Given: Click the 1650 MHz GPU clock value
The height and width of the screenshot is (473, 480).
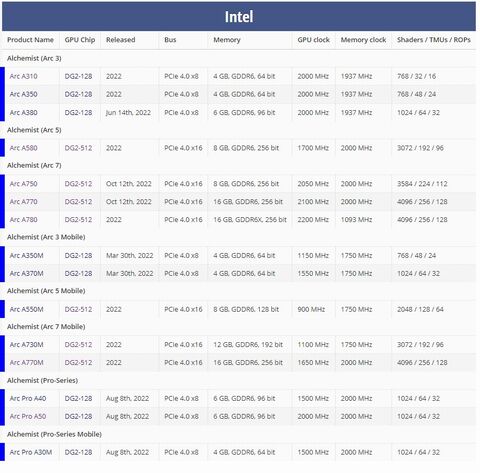Looking at the screenshot, I should [313, 363].
